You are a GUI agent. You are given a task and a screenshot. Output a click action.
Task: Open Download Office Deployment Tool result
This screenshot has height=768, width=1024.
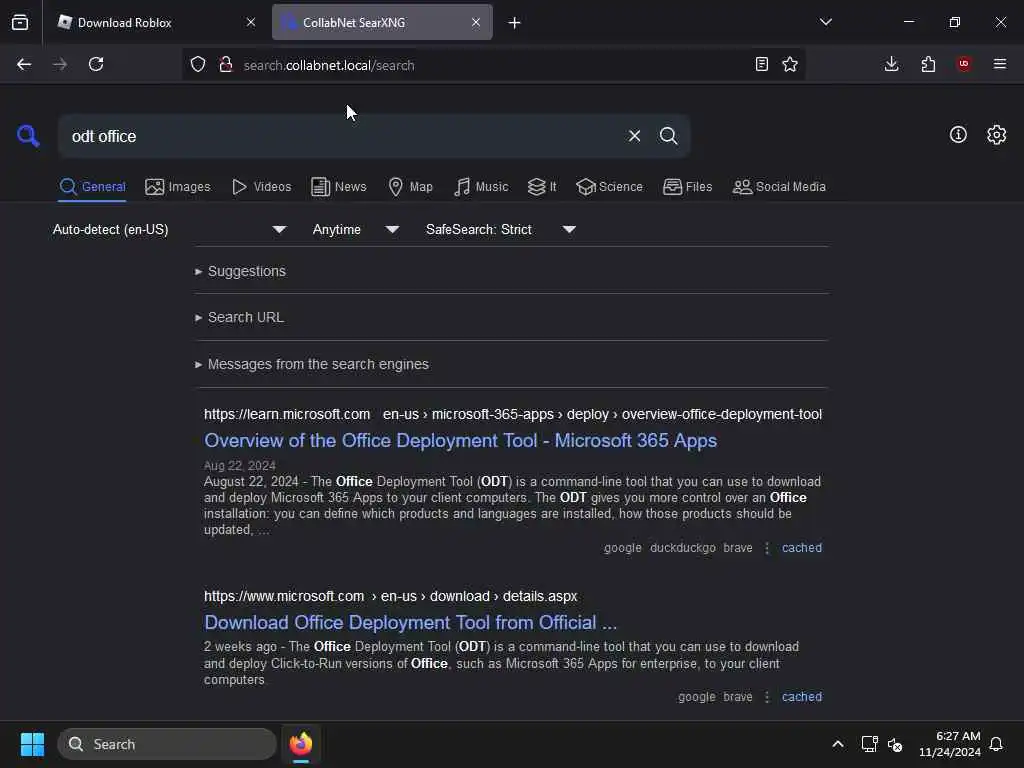click(x=410, y=622)
